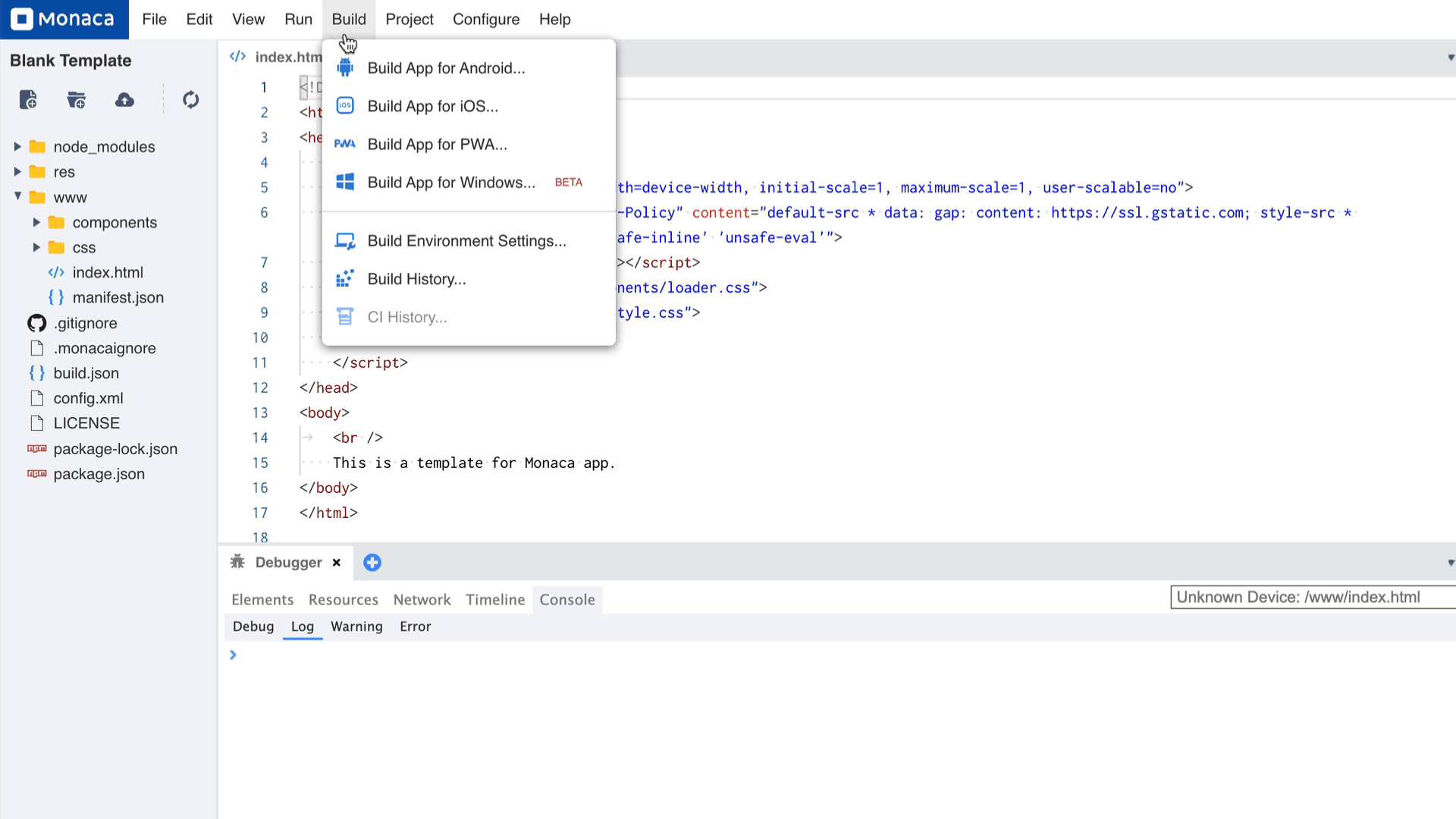Switch to the Resources tab

[x=343, y=600]
